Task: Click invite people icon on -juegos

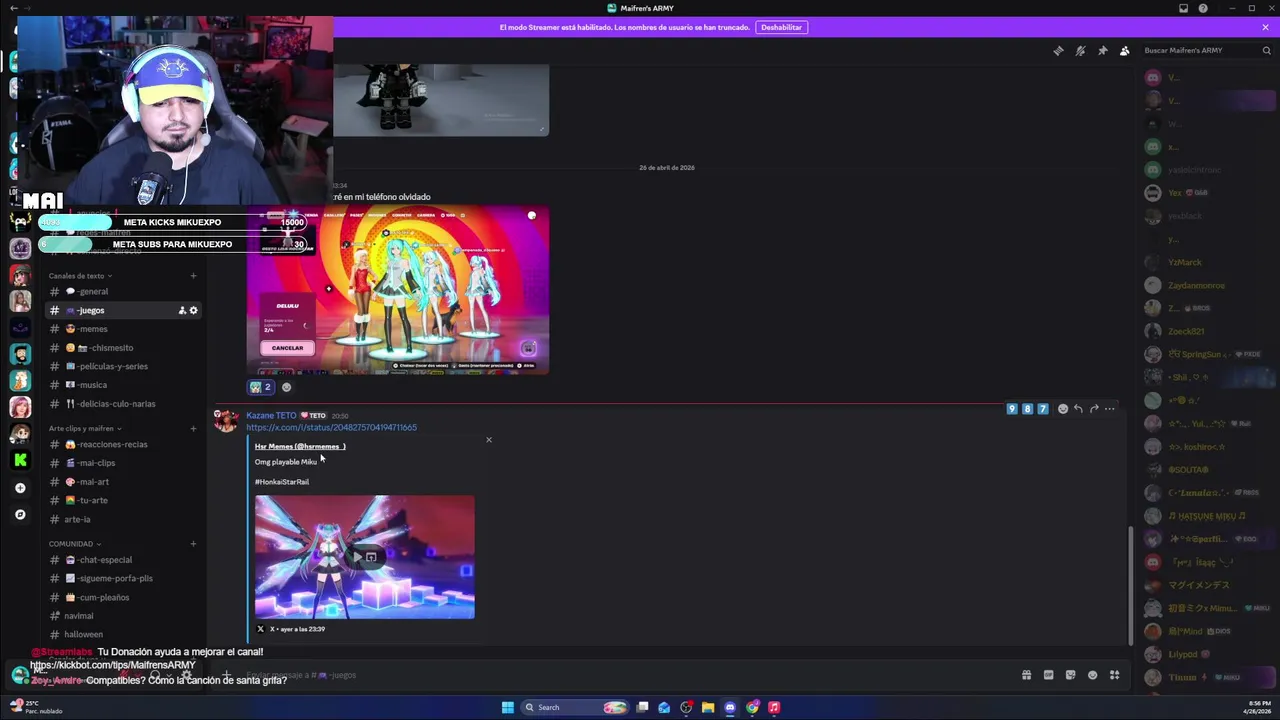Action: click(182, 310)
